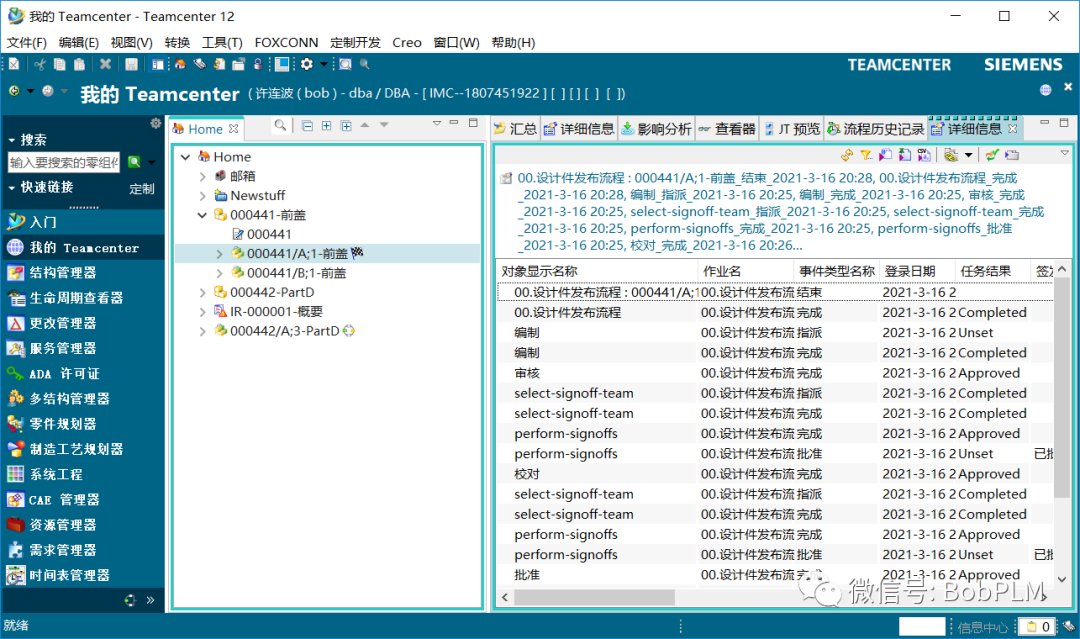Click the 定制 link in quick links
Screen dimensions: 1080x639
pyautogui.click(x=141, y=189)
